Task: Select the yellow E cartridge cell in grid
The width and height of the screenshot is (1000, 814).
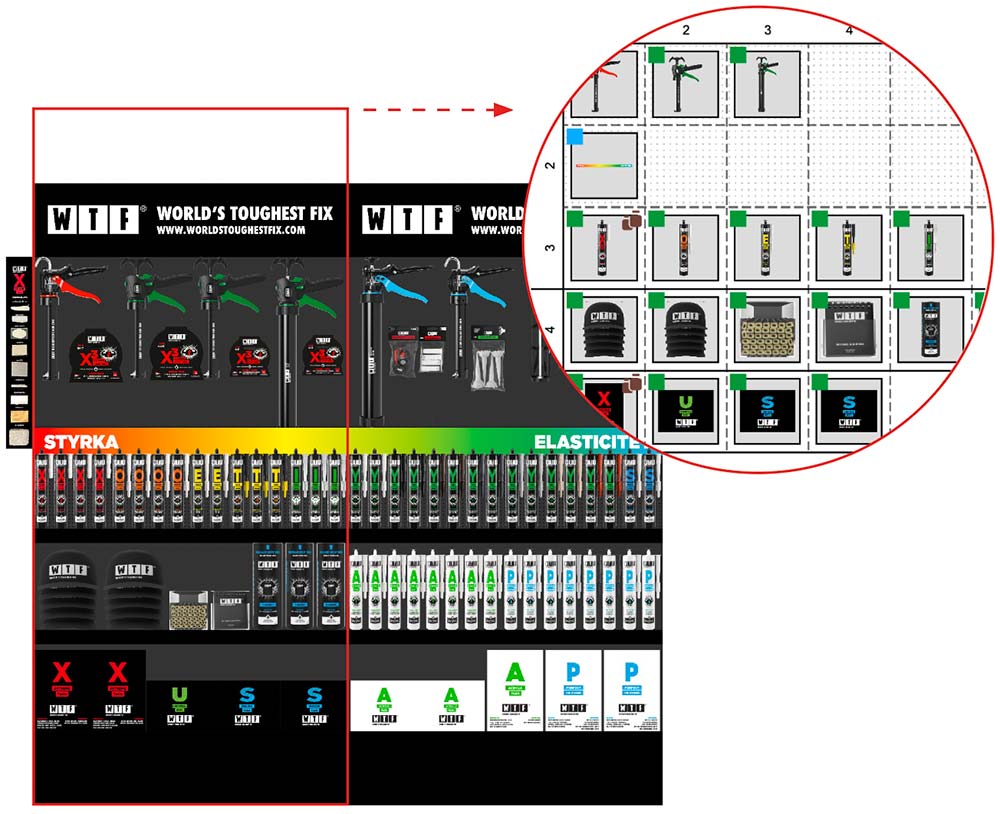Action: tap(767, 248)
